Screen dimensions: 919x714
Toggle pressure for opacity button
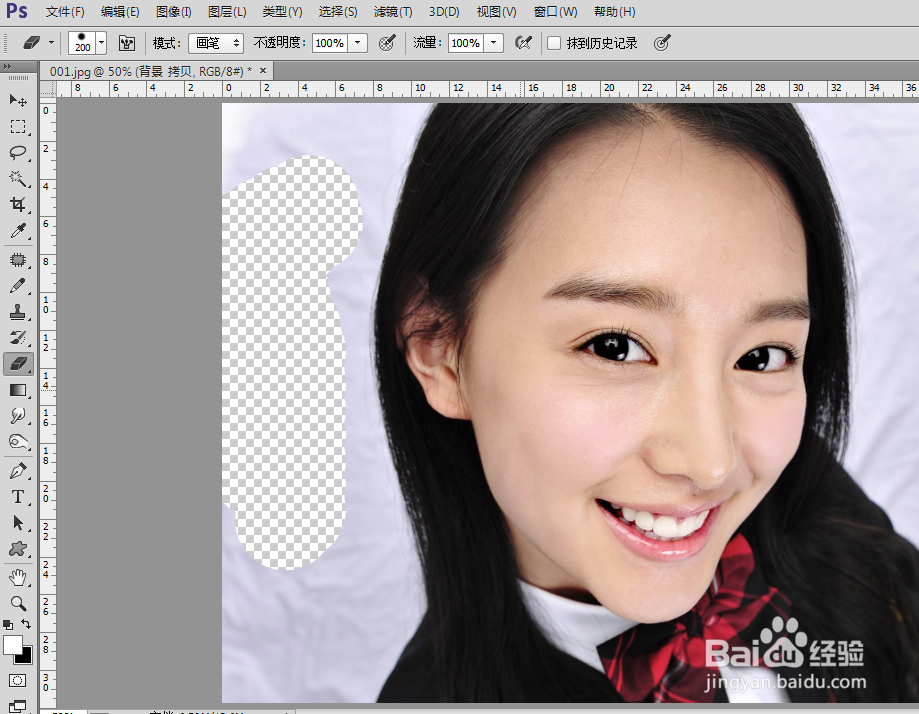tap(387, 43)
